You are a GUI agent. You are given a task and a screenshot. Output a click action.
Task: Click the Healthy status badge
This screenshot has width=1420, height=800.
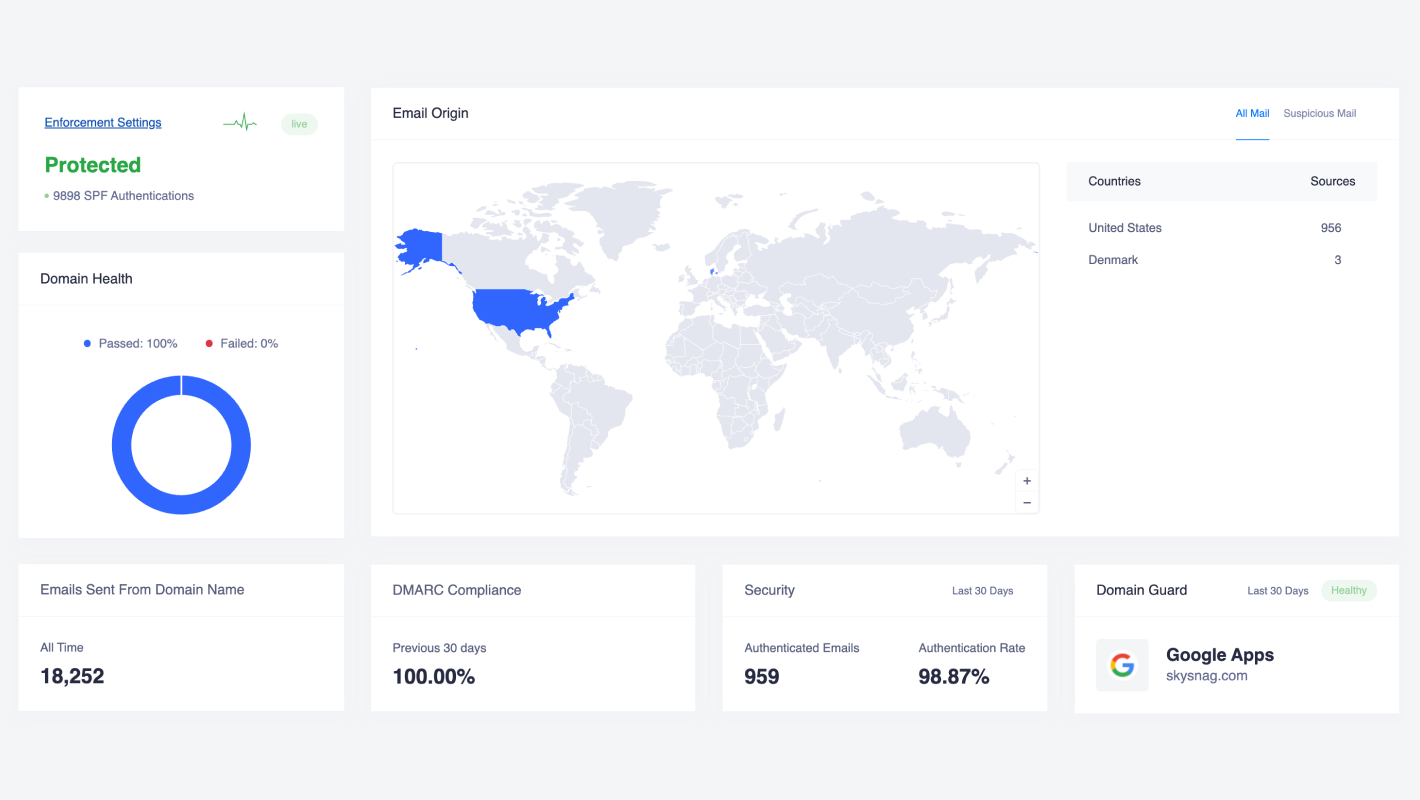pos(1348,591)
